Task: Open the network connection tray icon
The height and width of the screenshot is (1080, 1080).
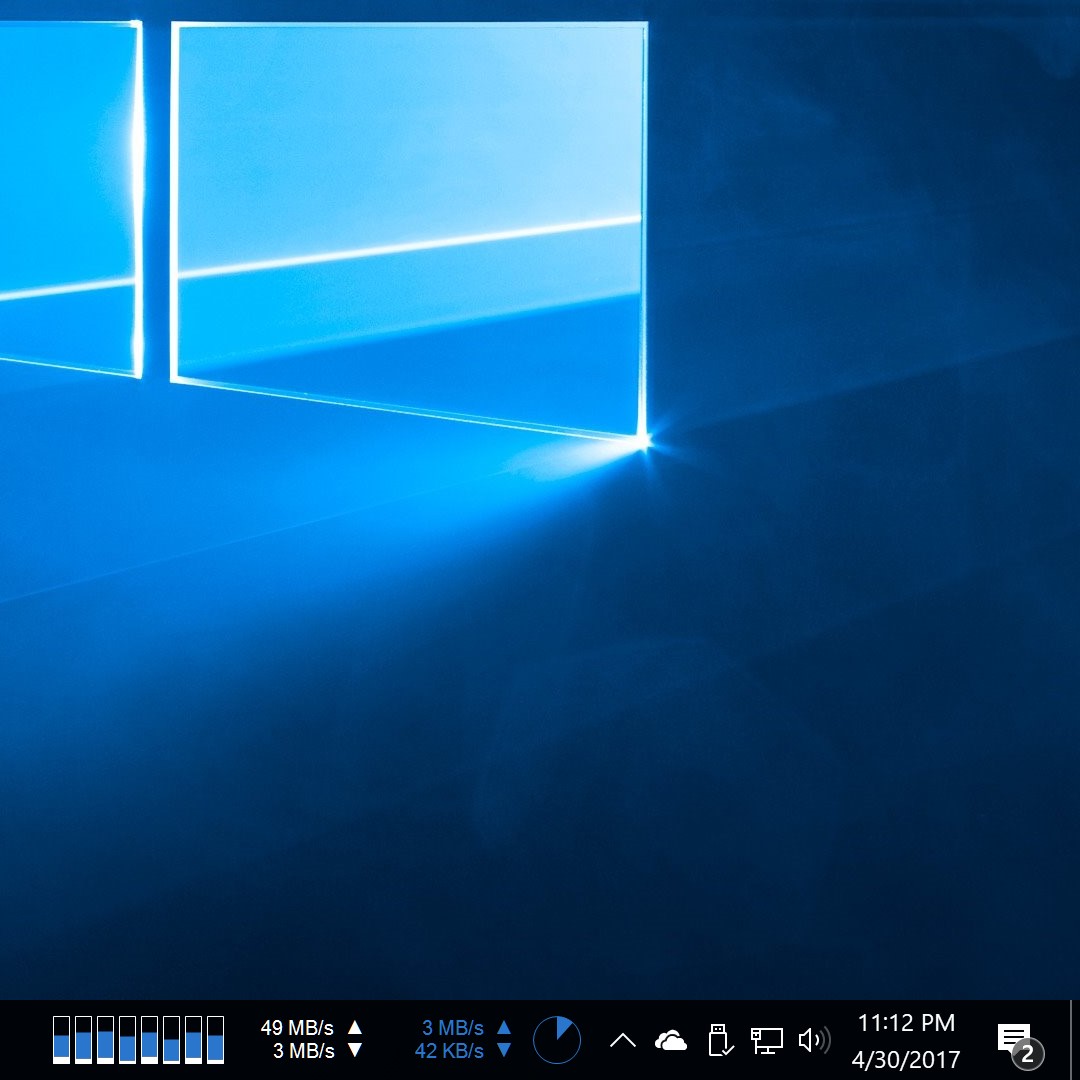Action: [767, 1040]
